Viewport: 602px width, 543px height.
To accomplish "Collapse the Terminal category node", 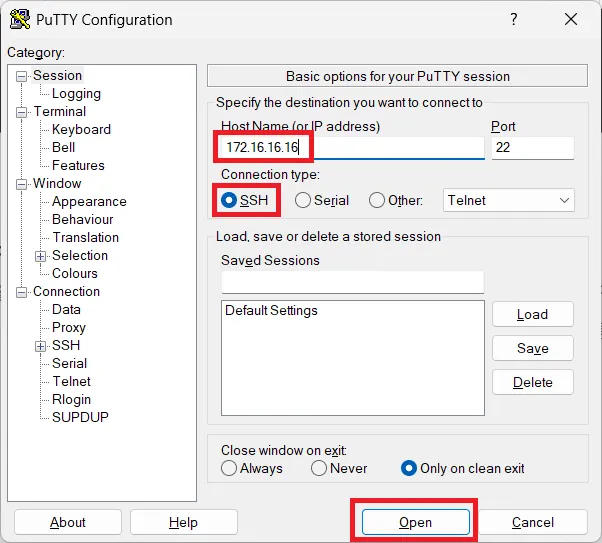I will (22, 111).
